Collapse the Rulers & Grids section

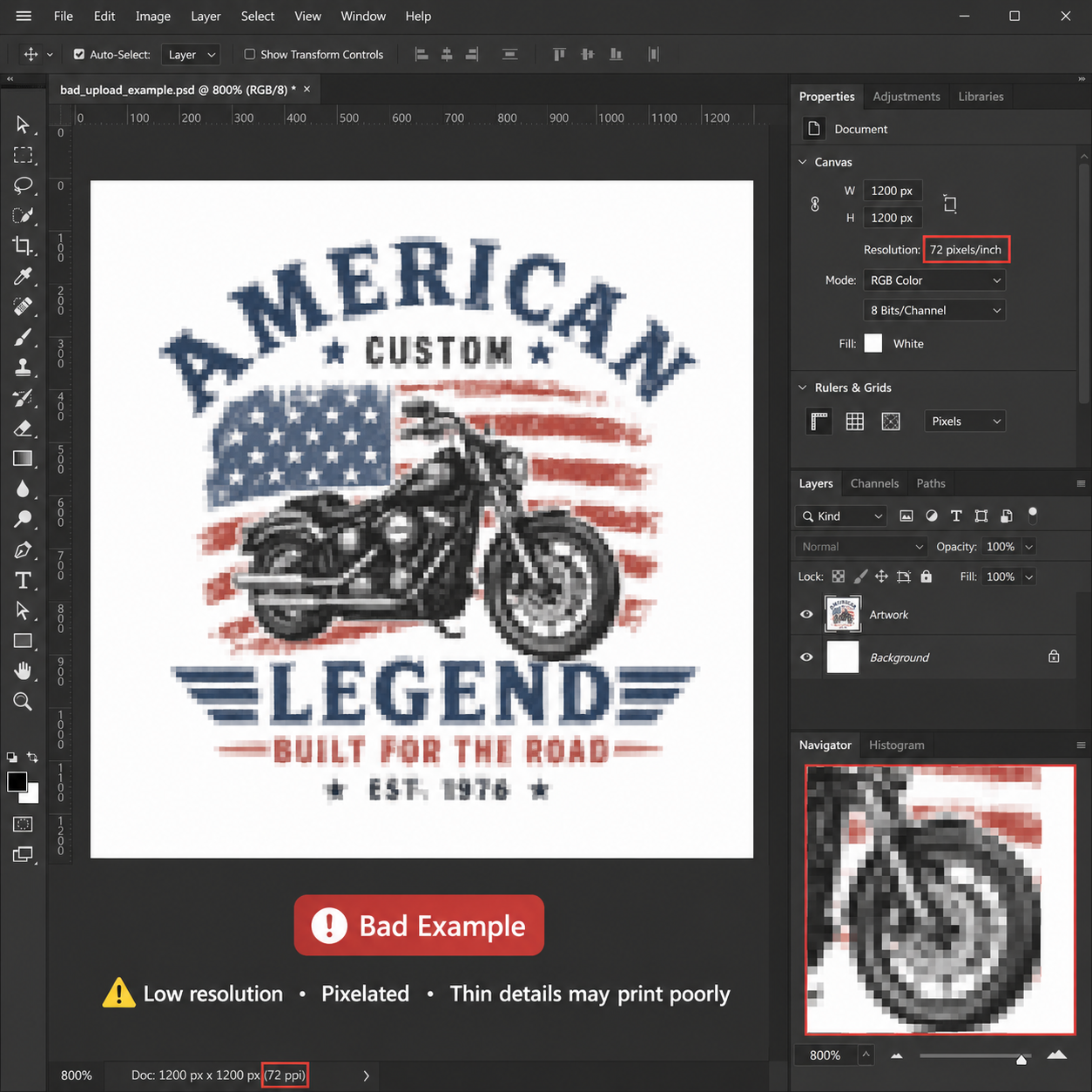point(803,388)
